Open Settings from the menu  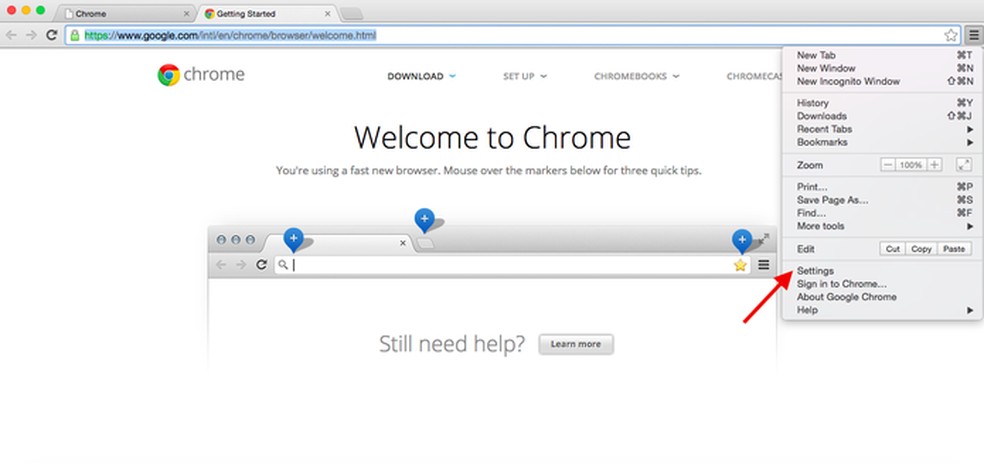[882, 271]
